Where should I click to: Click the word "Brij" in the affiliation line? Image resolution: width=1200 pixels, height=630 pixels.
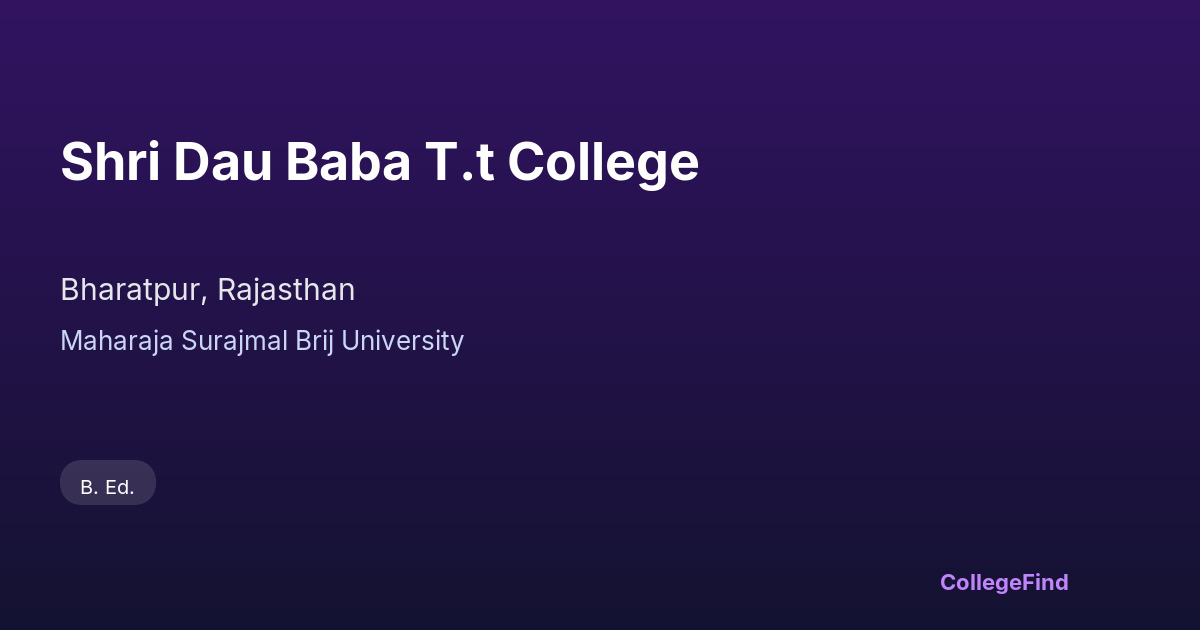click(314, 341)
